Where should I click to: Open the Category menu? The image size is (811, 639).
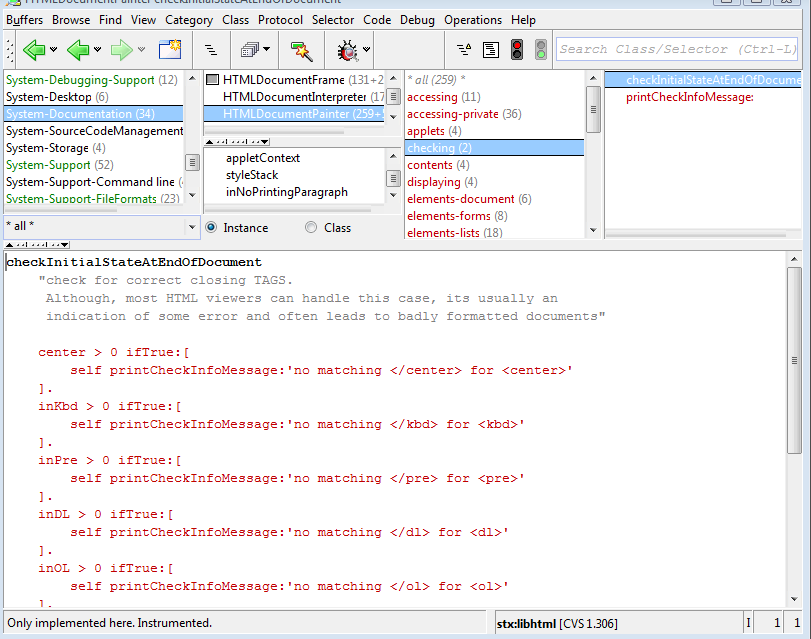tap(189, 20)
